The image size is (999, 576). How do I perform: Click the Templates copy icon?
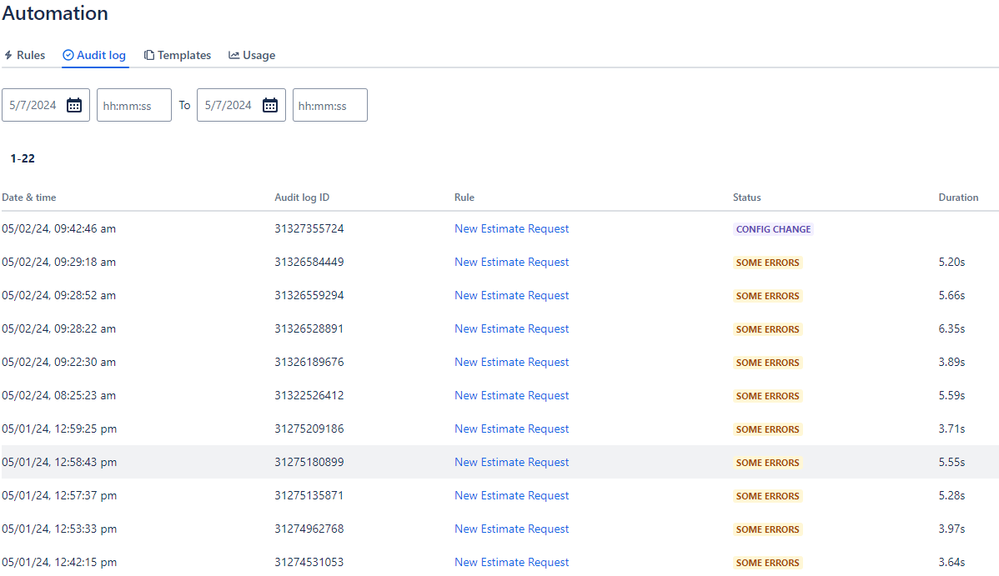[148, 55]
